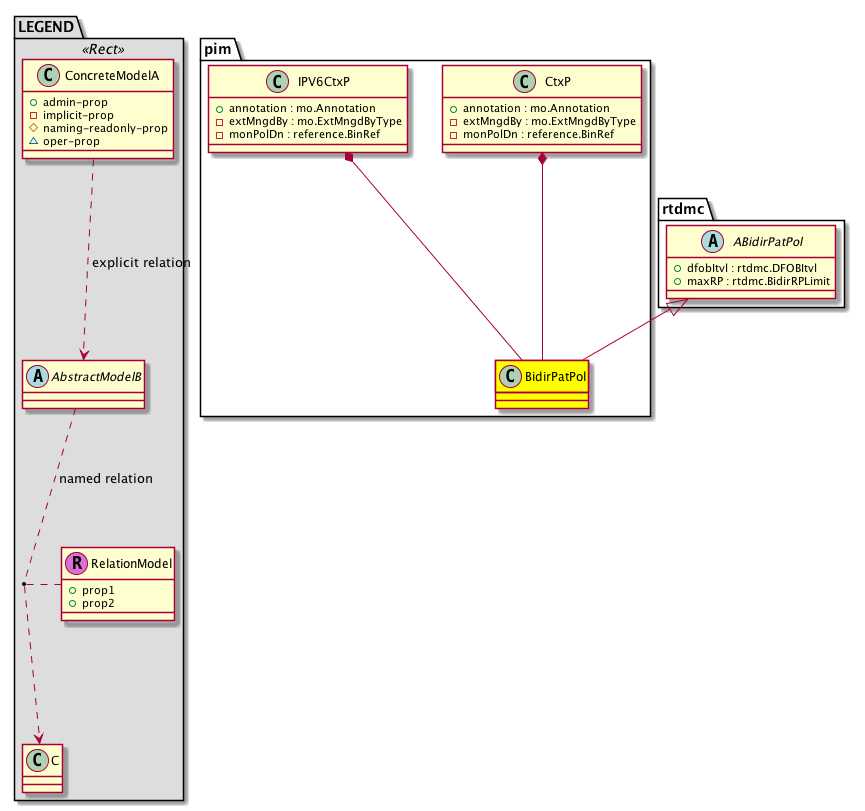This screenshot has height=811, width=865.
Task: Click the diamond icon beside naming-readonly-prop
Action: (33, 128)
